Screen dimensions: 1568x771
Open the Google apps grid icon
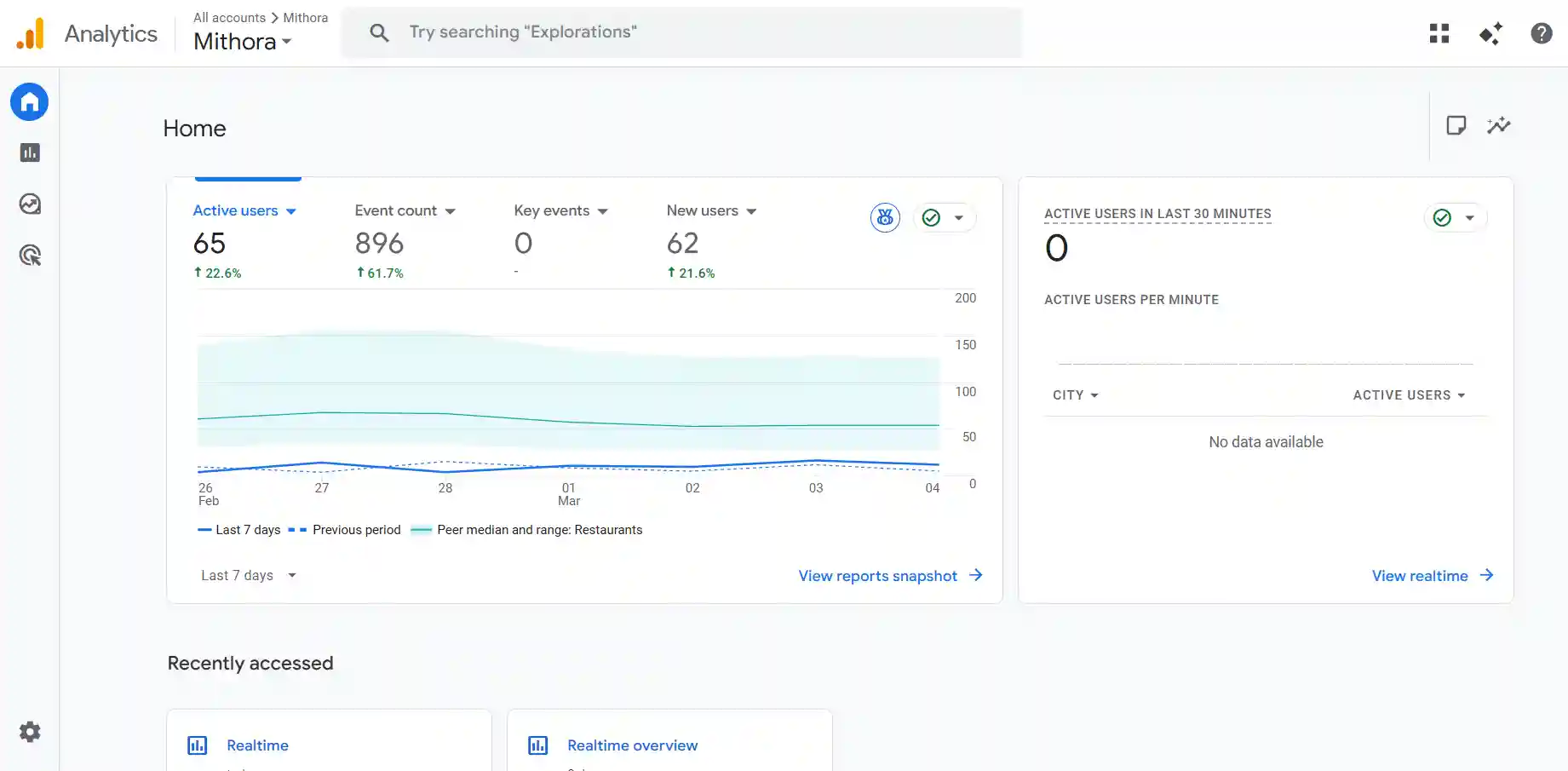click(1439, 33)
